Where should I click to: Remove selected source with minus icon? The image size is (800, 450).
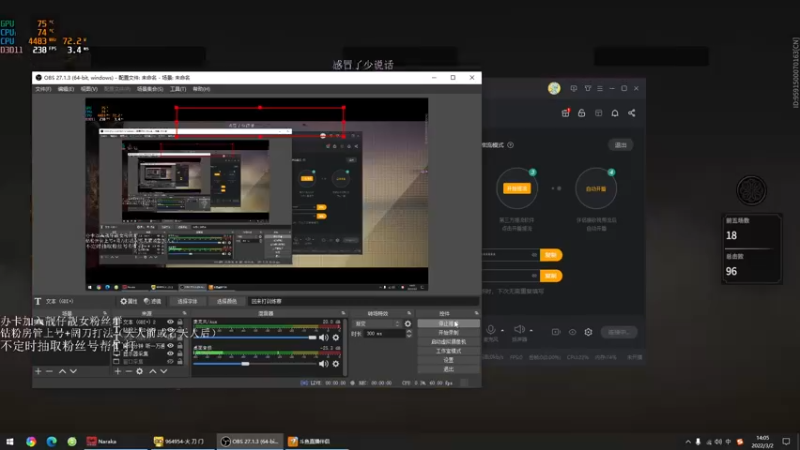(129, 371)
